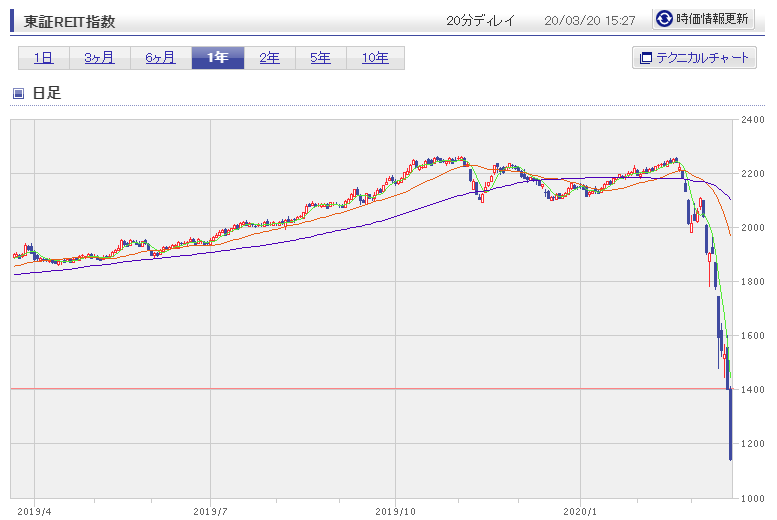Click the 2019/10 x-axis label
The height and width of the screenshot is (520, 777).
point(395,512)
